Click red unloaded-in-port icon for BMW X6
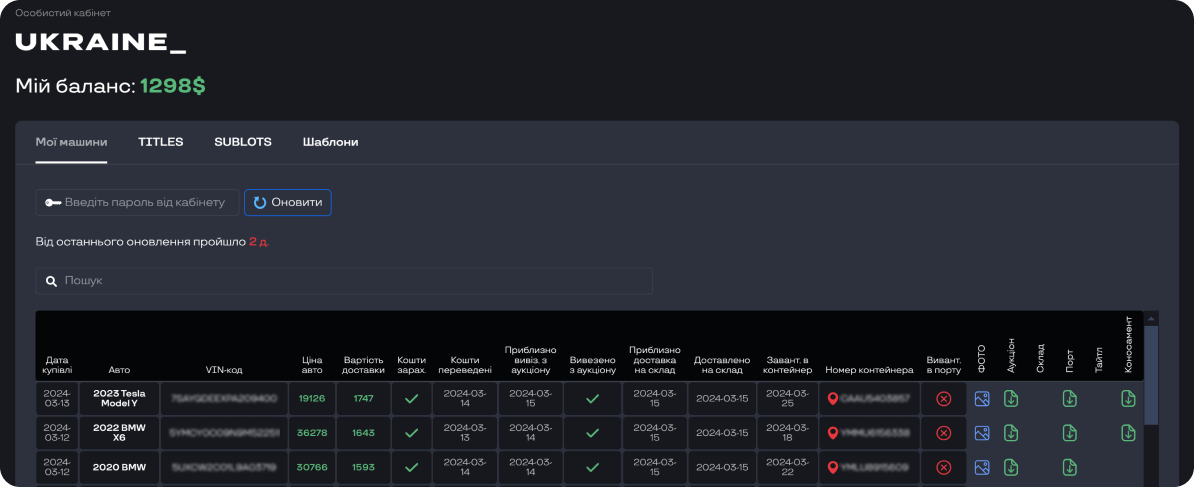Image resolution: width=1194 pixels, height=487 pixels. (x=943, y=433)
